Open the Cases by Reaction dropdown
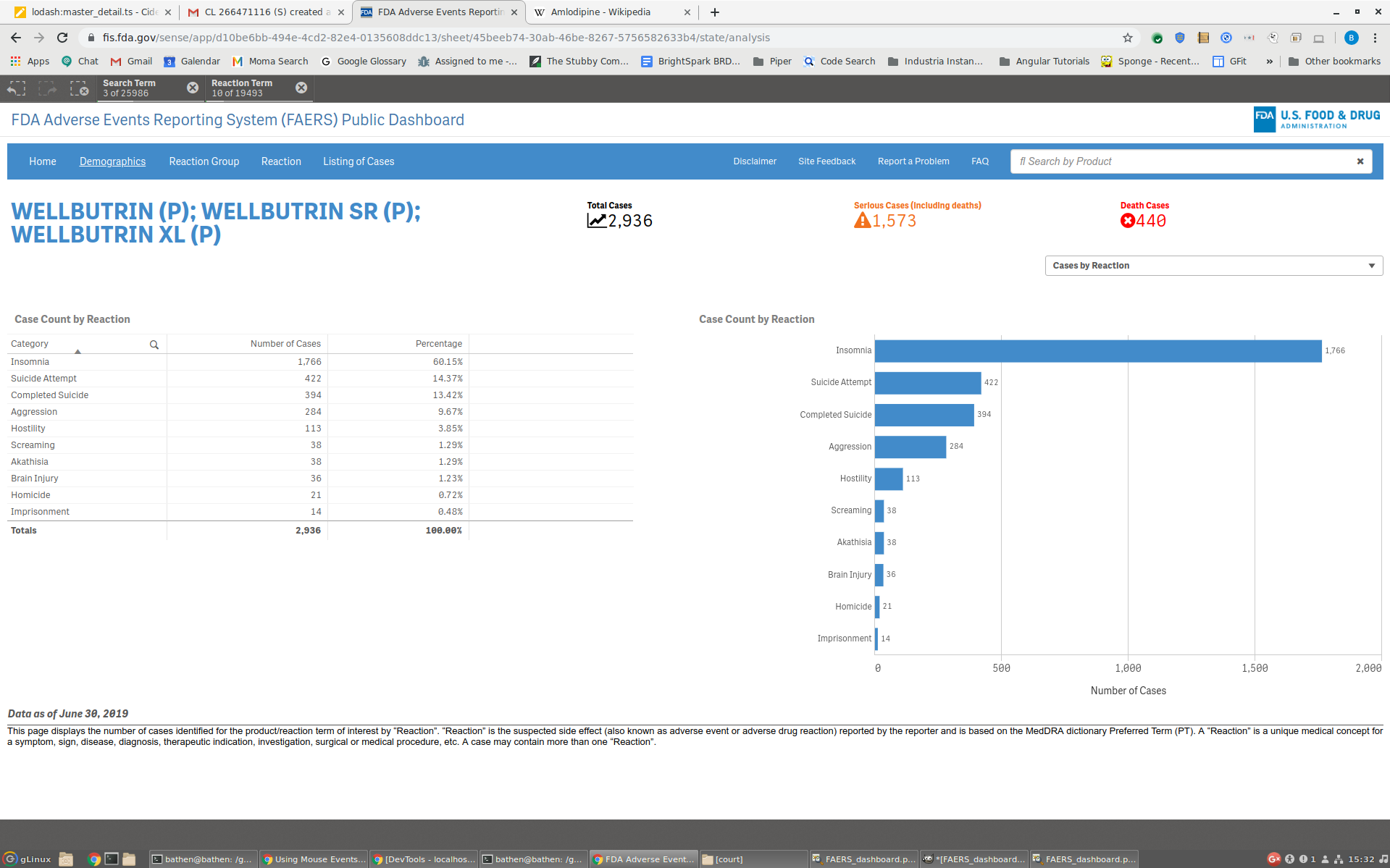 pos(1213,266)
